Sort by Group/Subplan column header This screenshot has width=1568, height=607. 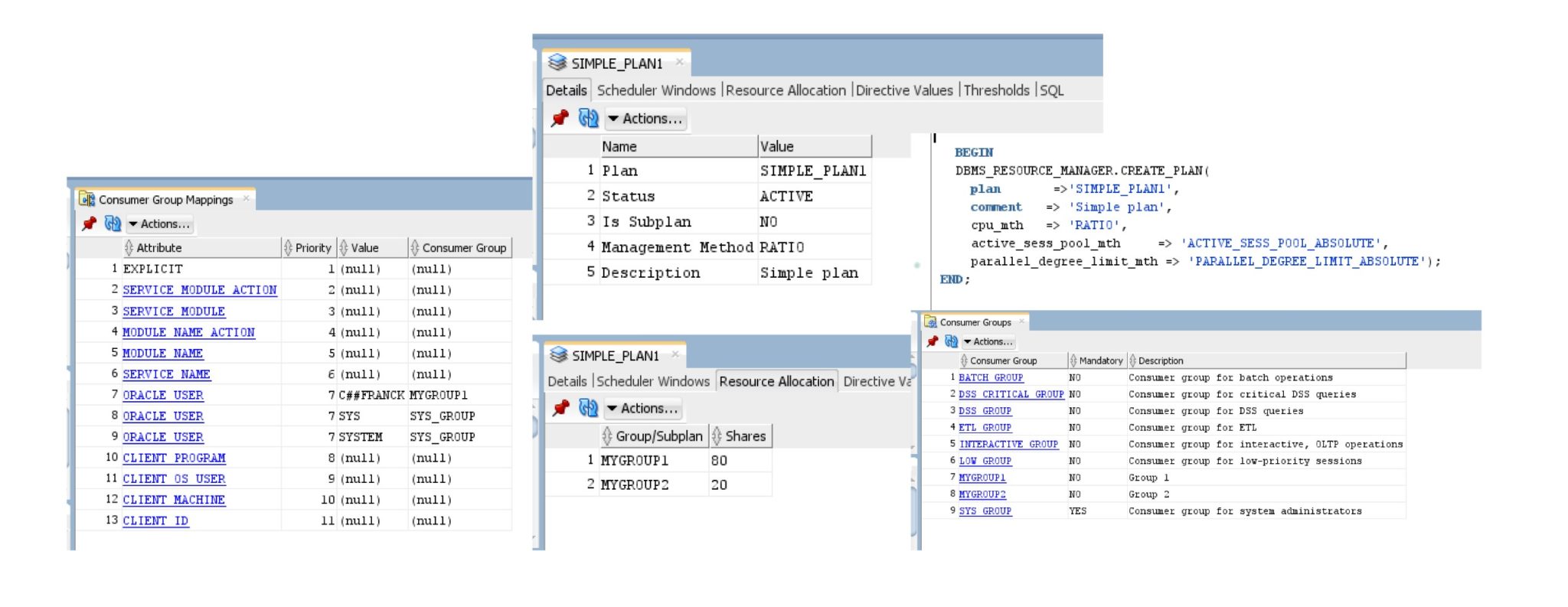[654, 436]
